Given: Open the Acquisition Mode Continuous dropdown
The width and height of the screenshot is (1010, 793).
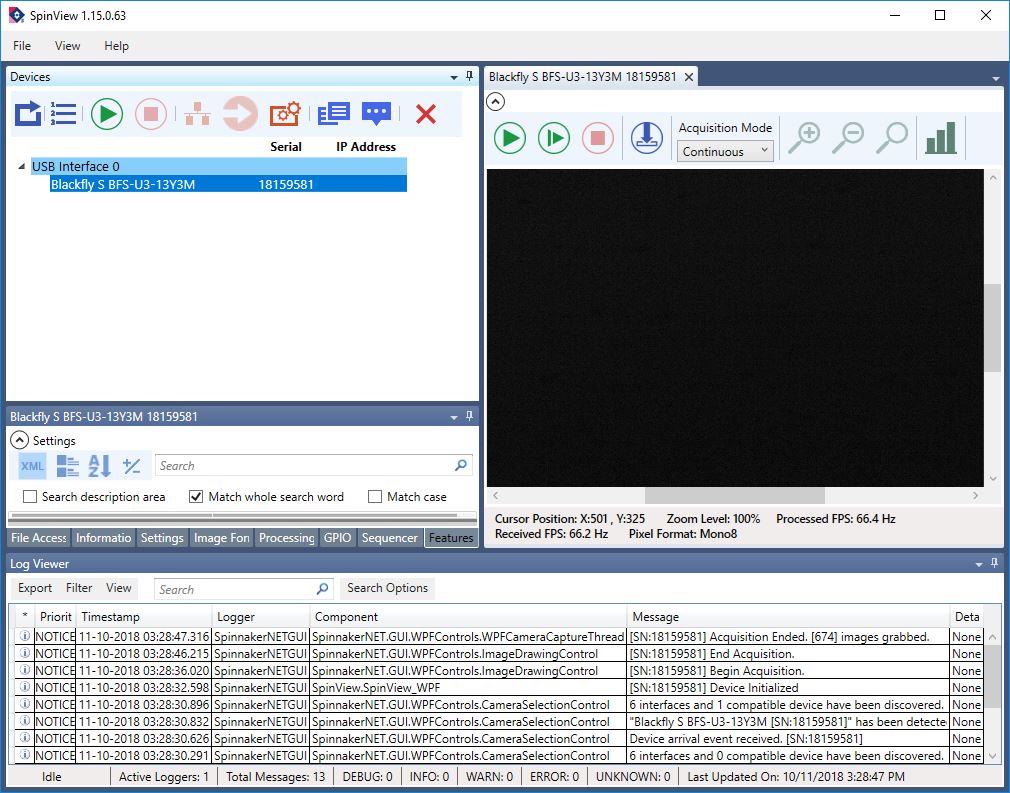Looking at the screenshot, I should (725, 152).
